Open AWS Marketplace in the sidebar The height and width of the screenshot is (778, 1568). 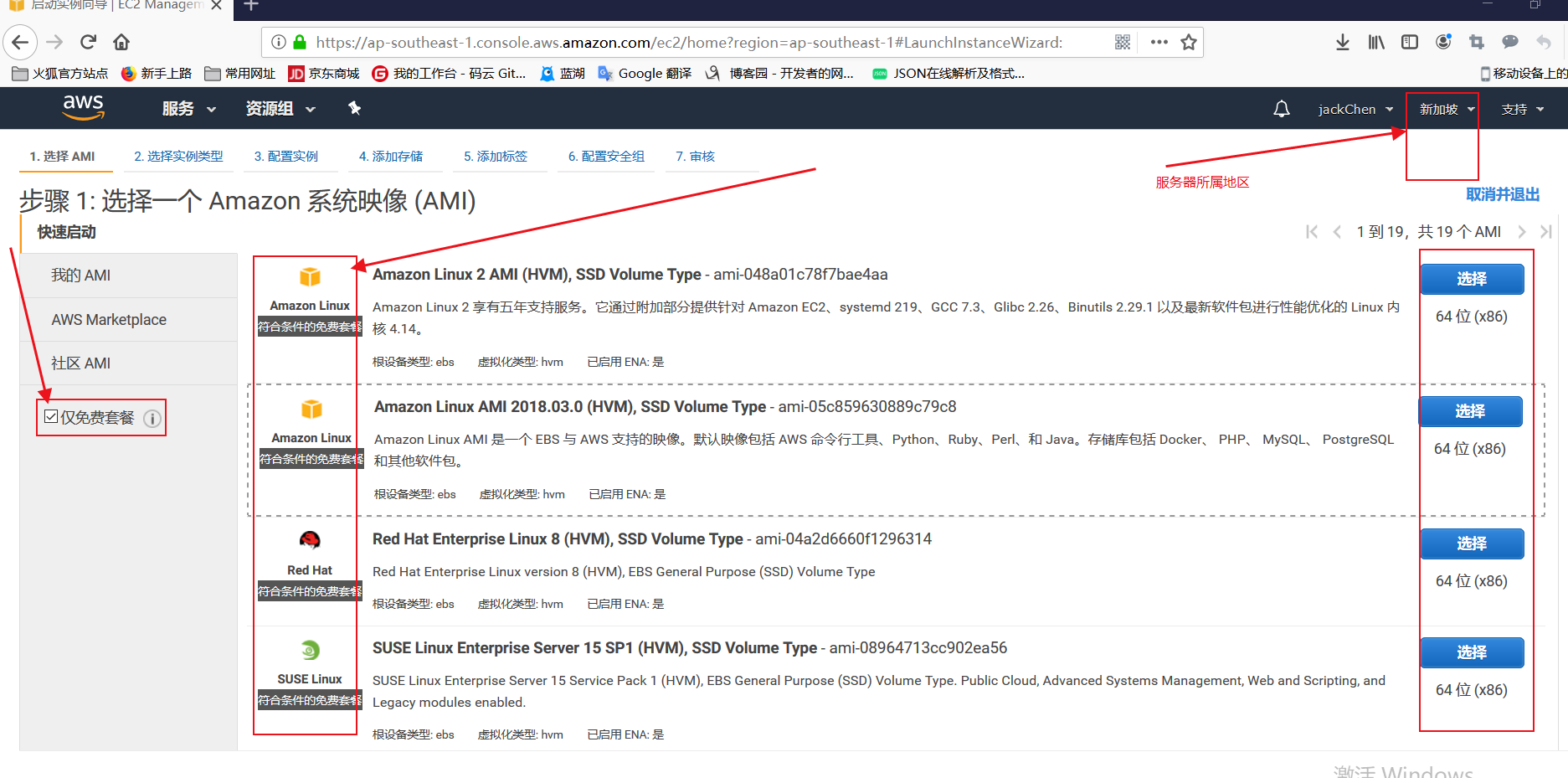click(x=129, y=320)
